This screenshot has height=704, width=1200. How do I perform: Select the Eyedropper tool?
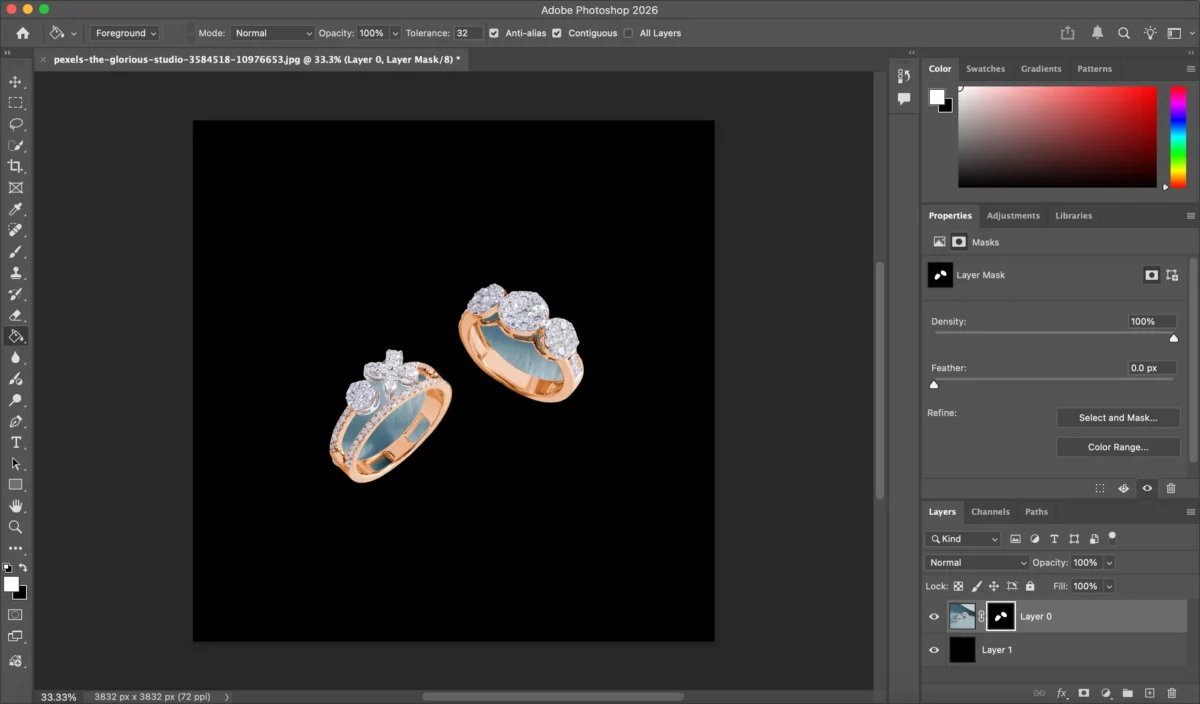point(16,209)
